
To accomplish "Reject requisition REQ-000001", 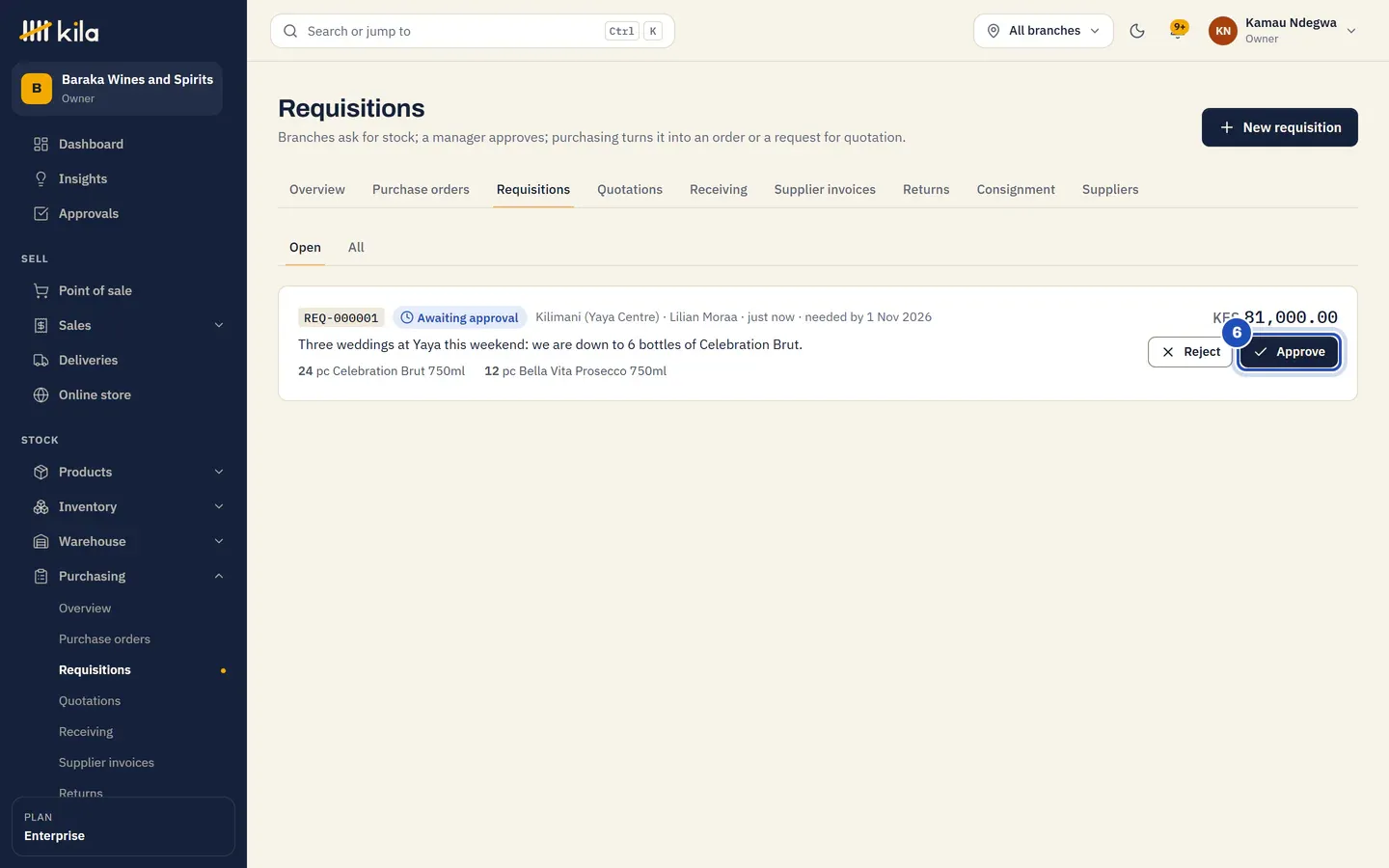I will click(1190, 352).
